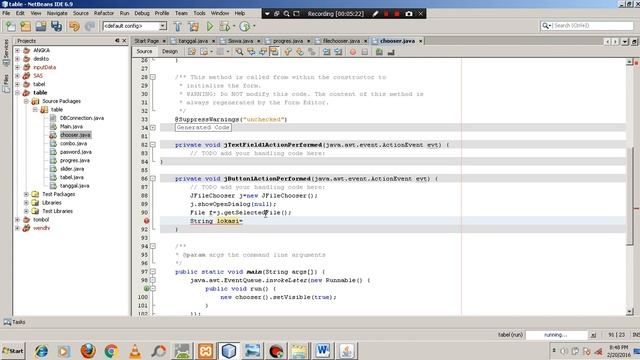
Task: Open VLC media player from the taskbar
Action: pos(135,351)
